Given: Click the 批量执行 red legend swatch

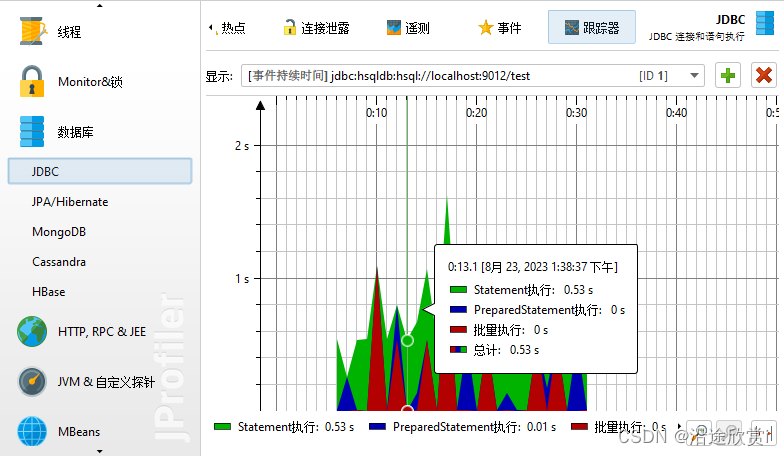Looking at the screenshot, I should click(579, 427).
